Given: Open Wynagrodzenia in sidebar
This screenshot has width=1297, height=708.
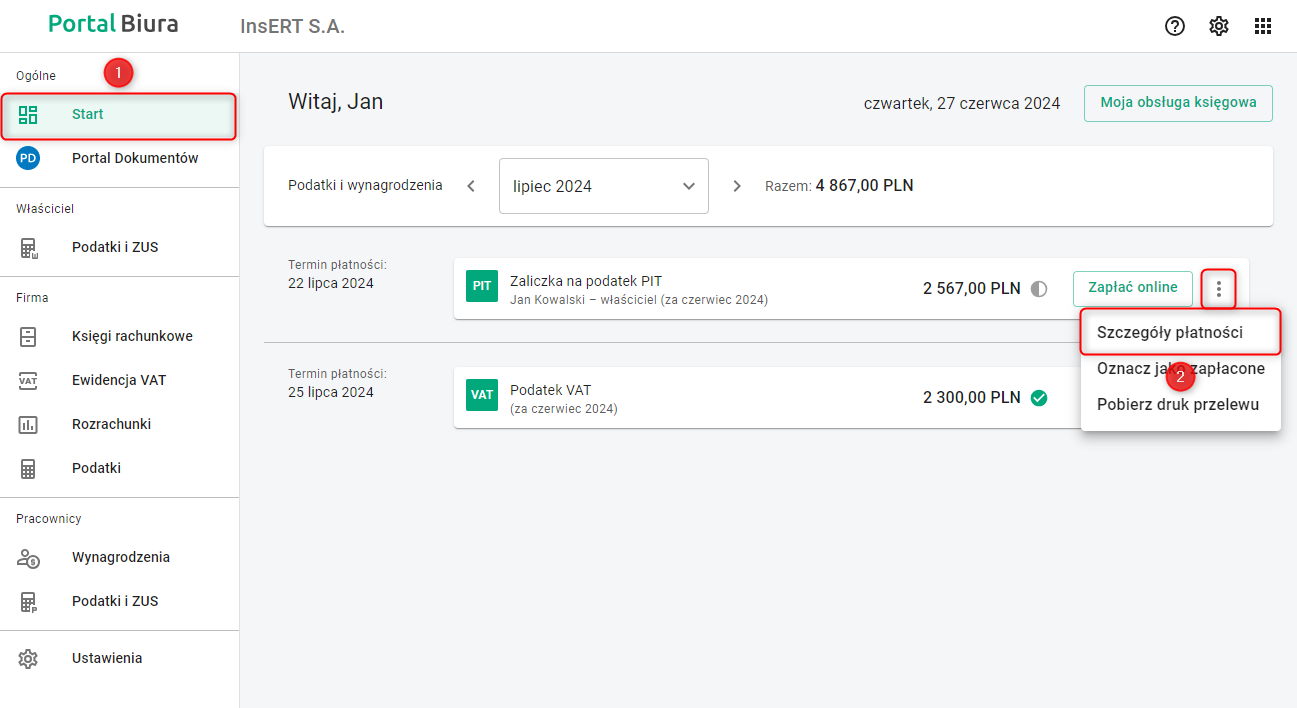Looking at the screenshot, I should [120, 557].
